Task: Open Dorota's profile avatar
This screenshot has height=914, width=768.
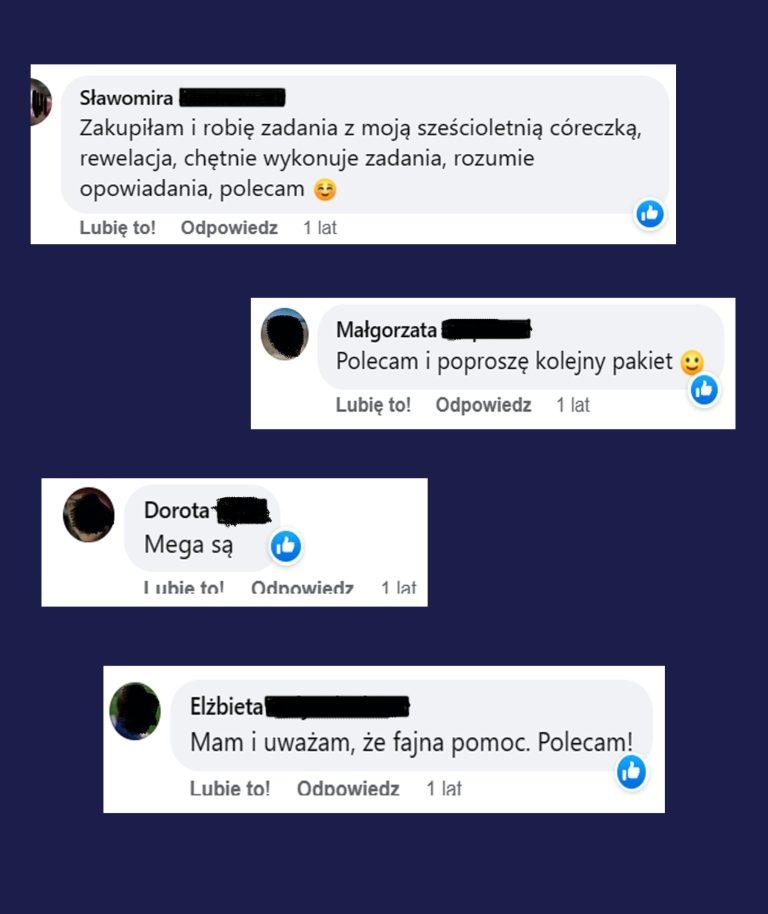Action: point(89,515)
